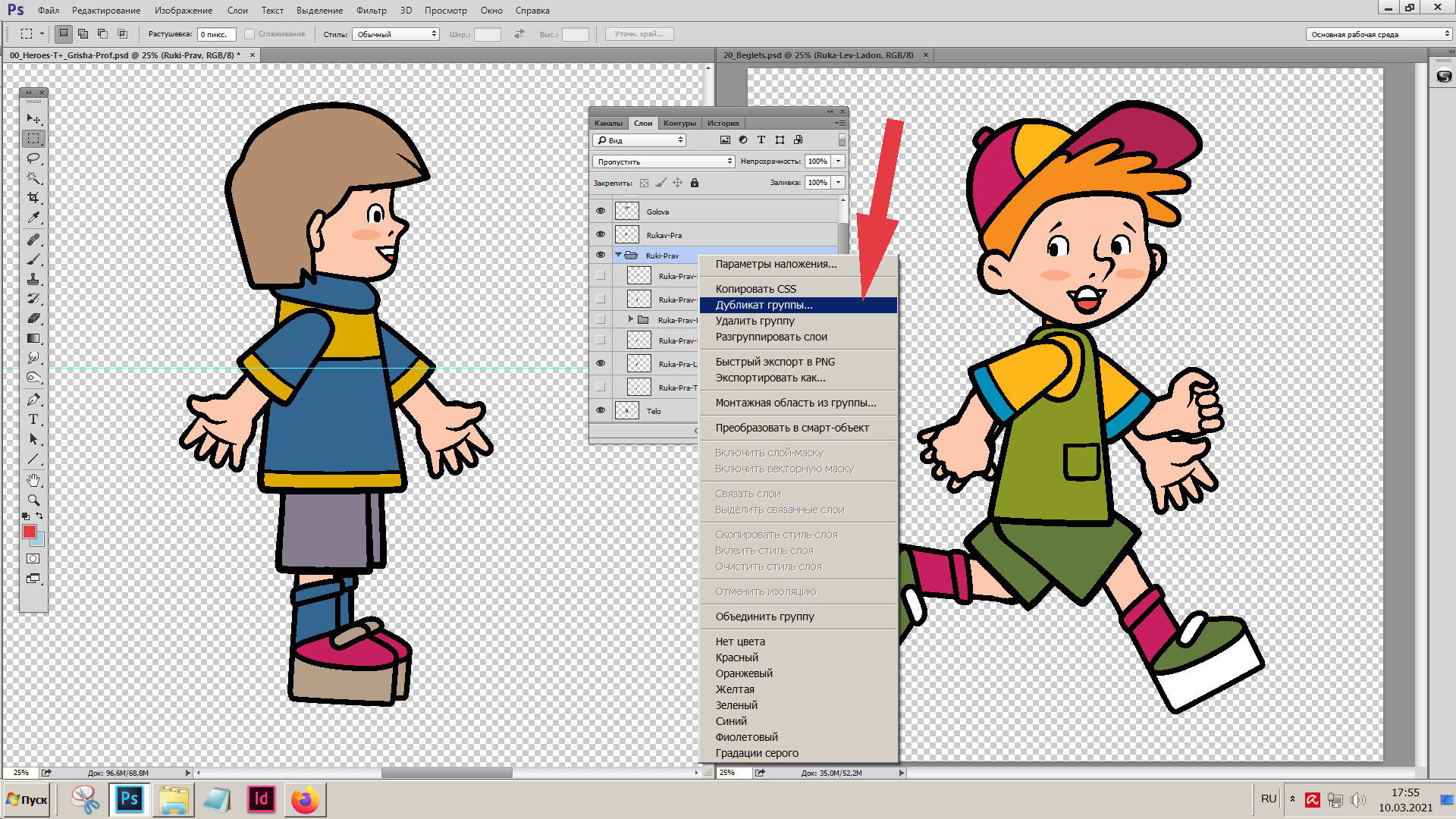The height and width of the screenshot is (819, 1456).
Task: Select the Hand tool
Action: pos(33,481)
